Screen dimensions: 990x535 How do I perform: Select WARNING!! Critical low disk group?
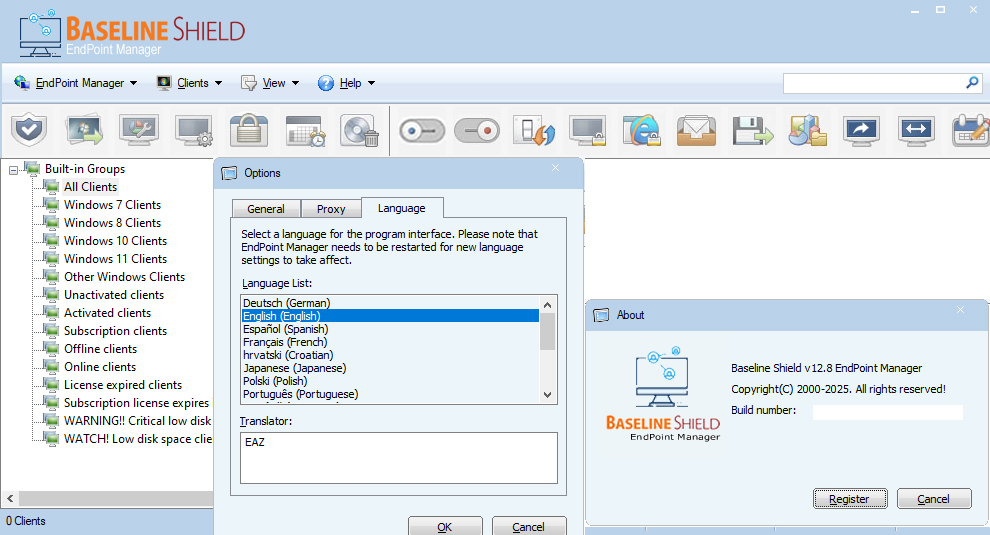(x=137, y=421)
